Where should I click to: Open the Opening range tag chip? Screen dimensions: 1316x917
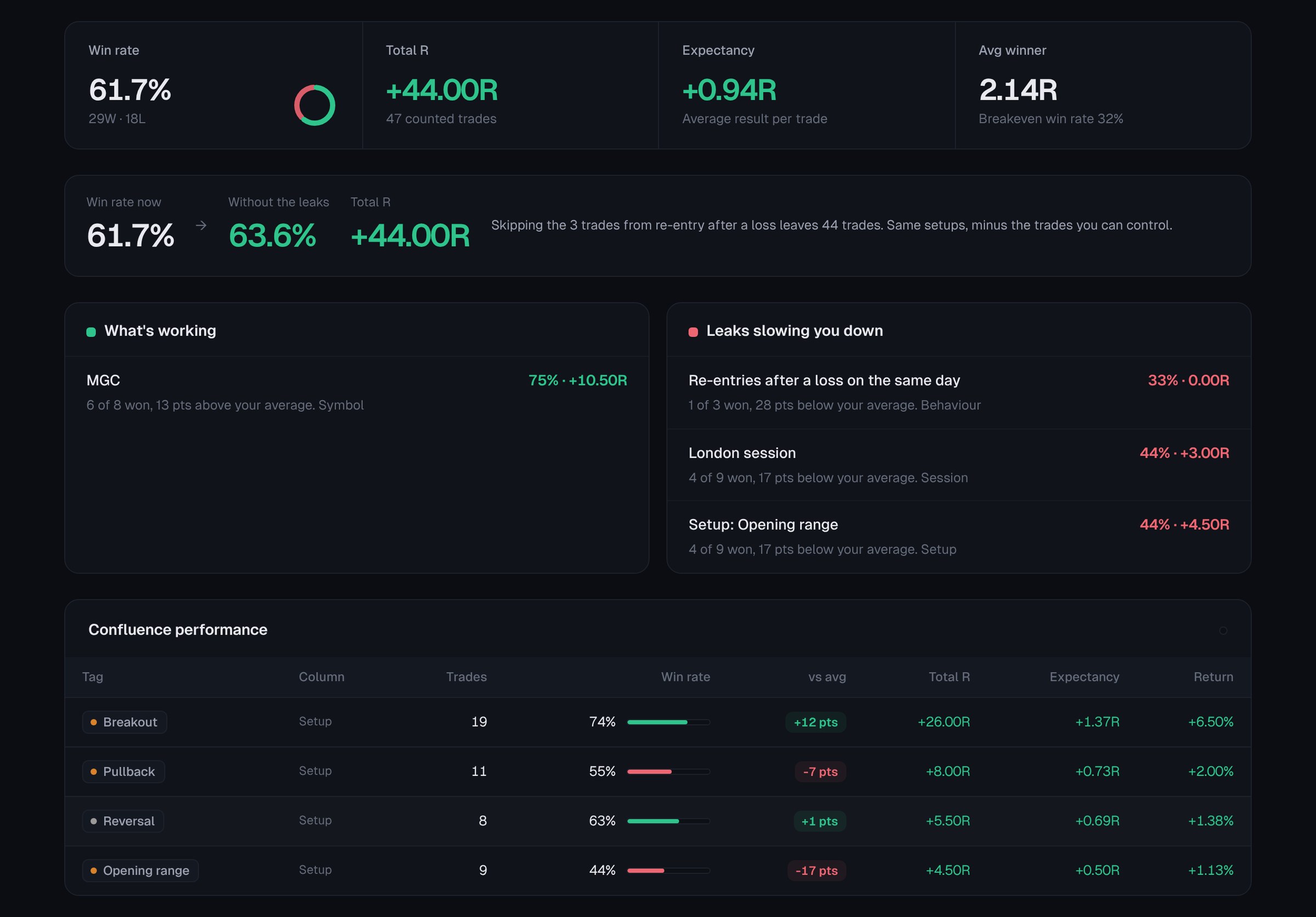pyautogui.click(x=140, y=870)
